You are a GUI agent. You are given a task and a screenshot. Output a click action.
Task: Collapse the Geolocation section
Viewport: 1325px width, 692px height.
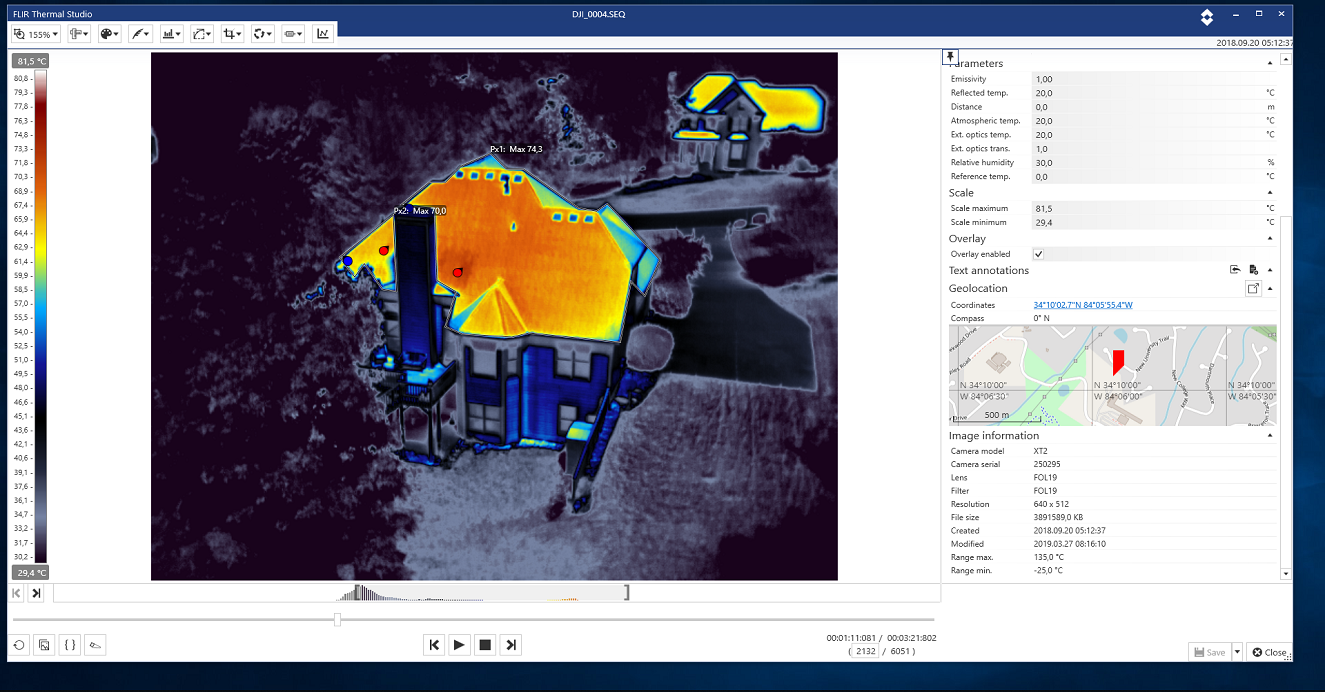pyautogui.click(x=1270, y=289)
